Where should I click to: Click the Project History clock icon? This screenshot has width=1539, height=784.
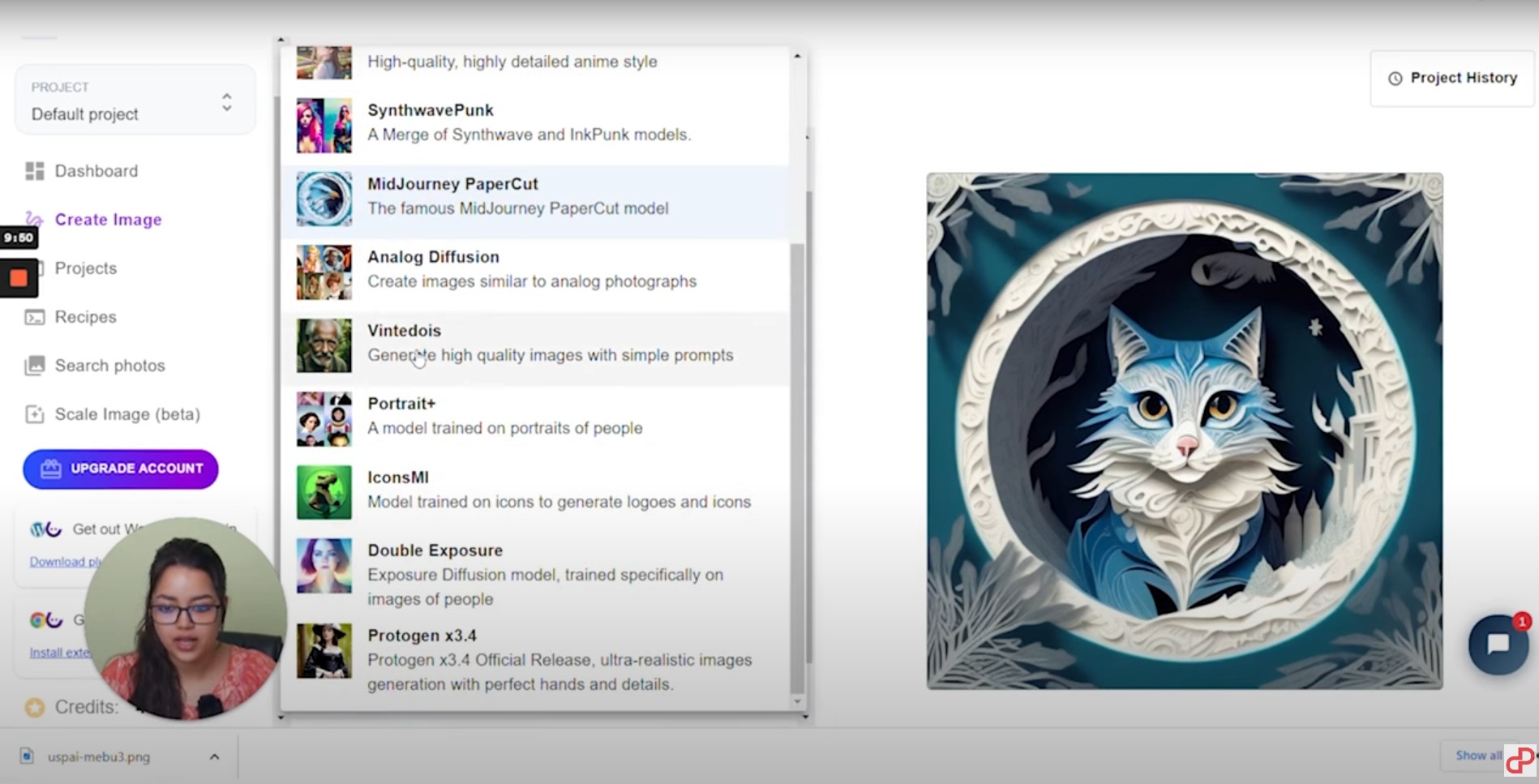pyautogui.click(x=1395, y=79)
